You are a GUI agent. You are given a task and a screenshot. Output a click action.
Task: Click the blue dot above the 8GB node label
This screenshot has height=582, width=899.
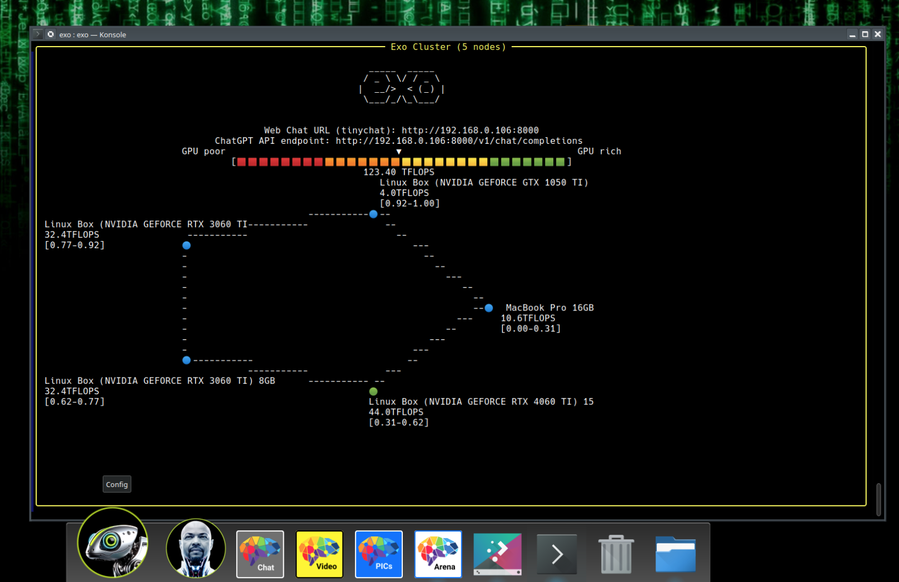point(186,360)
